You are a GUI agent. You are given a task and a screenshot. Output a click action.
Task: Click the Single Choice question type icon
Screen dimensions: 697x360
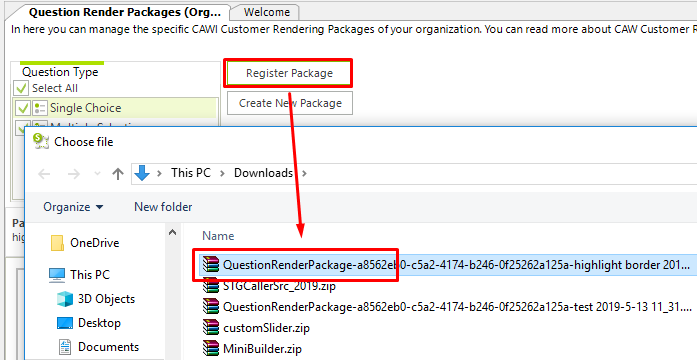tap(40, 108)
